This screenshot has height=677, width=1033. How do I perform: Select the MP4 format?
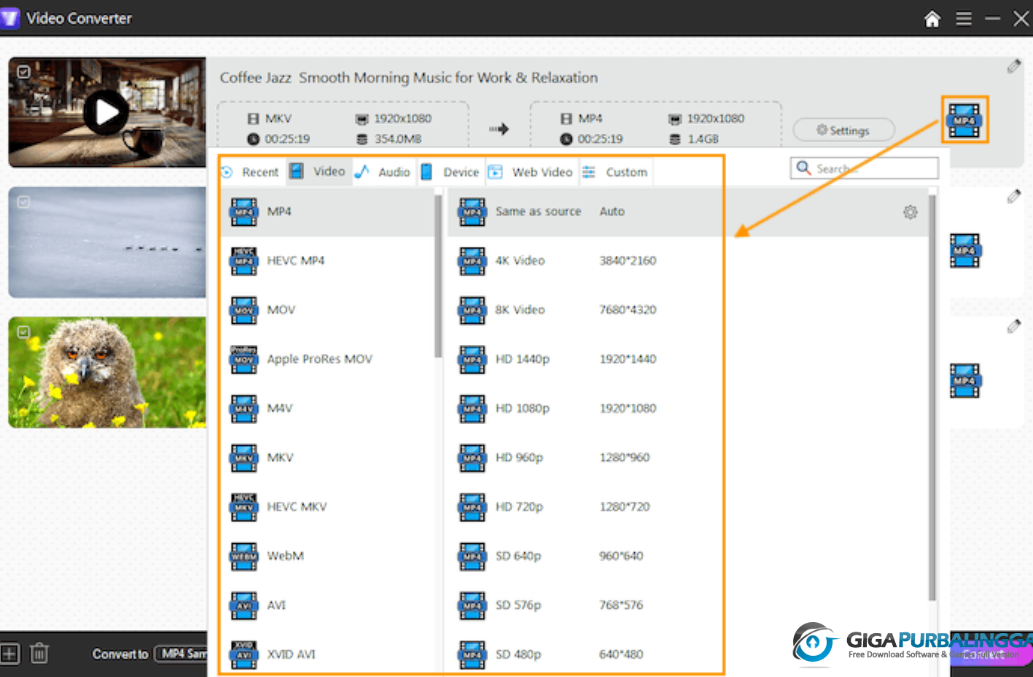[x=327, y=211]
